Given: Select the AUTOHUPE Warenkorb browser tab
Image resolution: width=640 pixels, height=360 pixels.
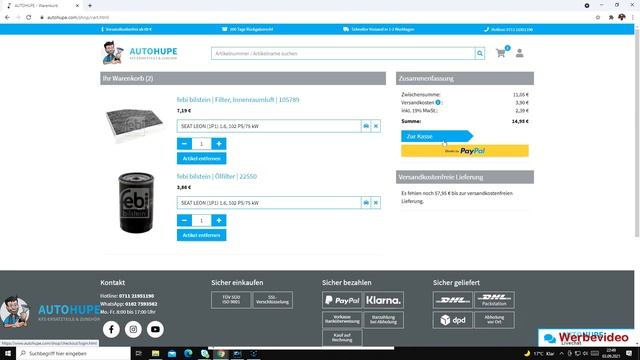Looking at the screenshot, I should coord(43,6).
